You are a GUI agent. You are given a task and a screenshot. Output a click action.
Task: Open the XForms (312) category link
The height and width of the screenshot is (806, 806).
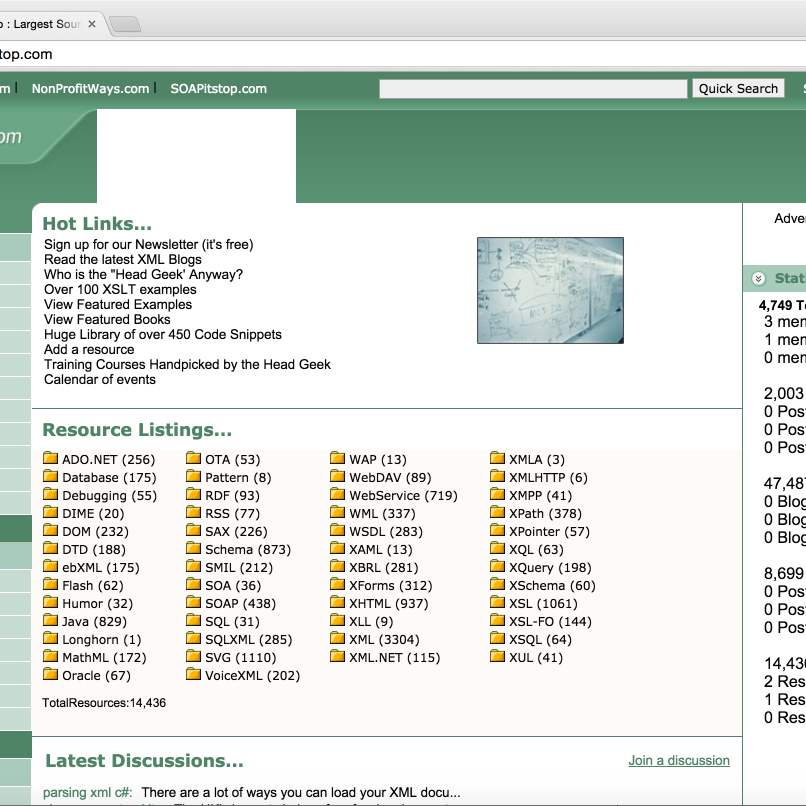click(x=391, y=585)
